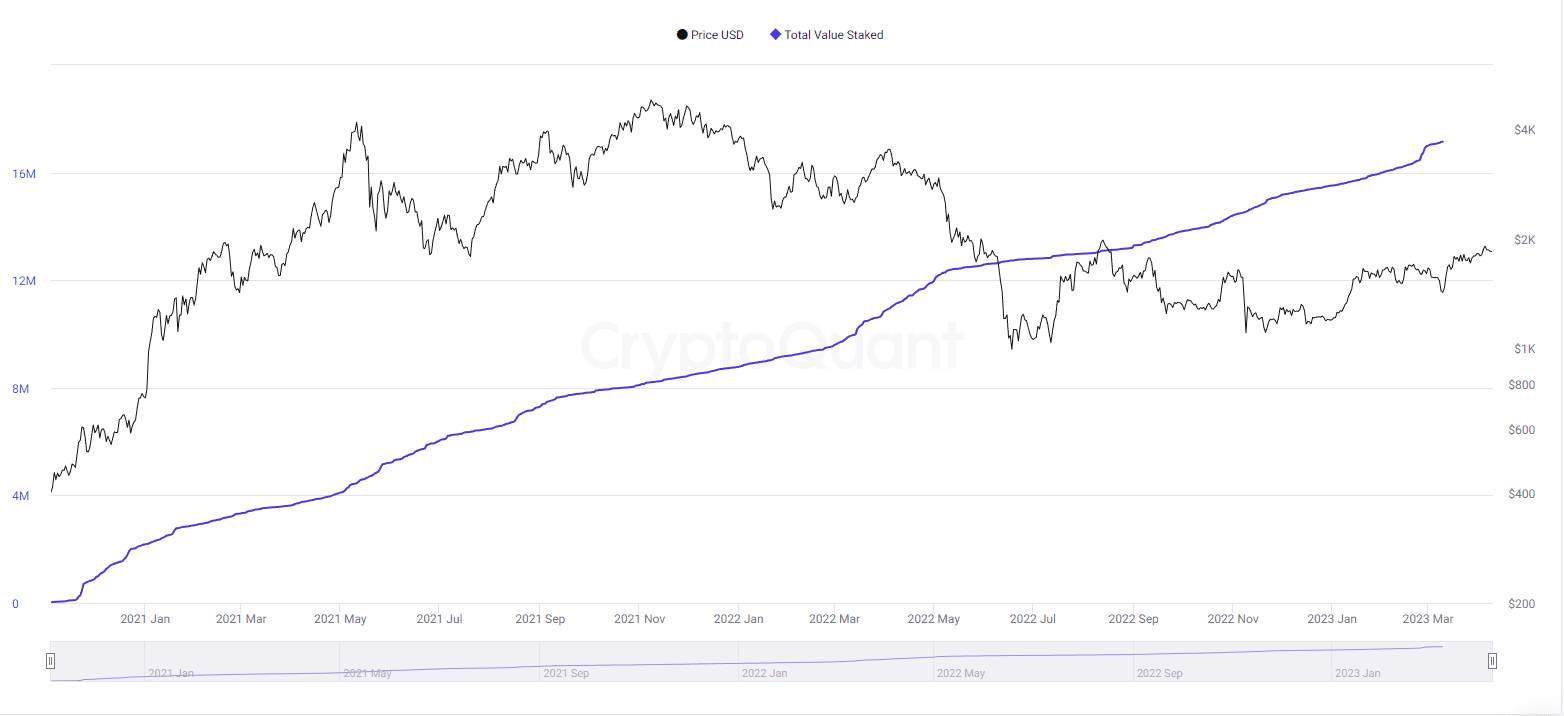Toggle the Total Value Staked legend series
The width and height of the screenshot is (1564, 716).
(833, 35)
